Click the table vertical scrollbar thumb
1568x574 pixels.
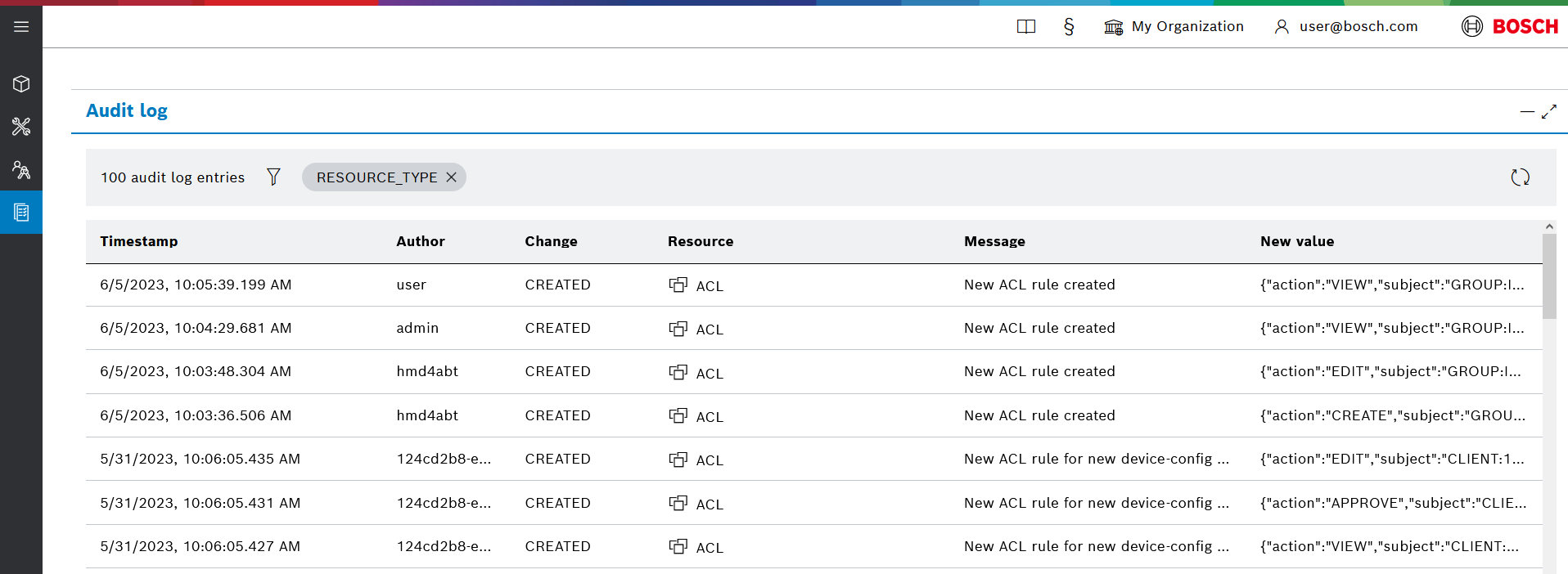pos(1549,276)
